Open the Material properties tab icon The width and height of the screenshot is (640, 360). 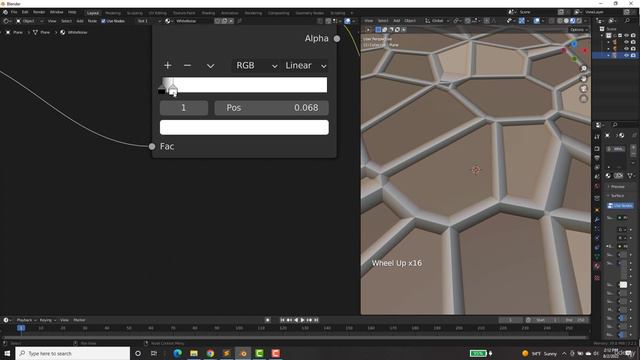tap(597, 266)
